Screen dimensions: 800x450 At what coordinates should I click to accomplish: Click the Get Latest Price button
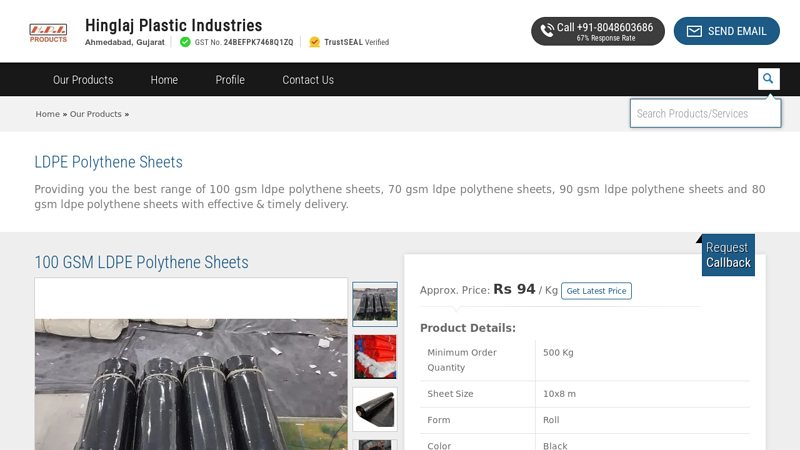click(596, 291)
